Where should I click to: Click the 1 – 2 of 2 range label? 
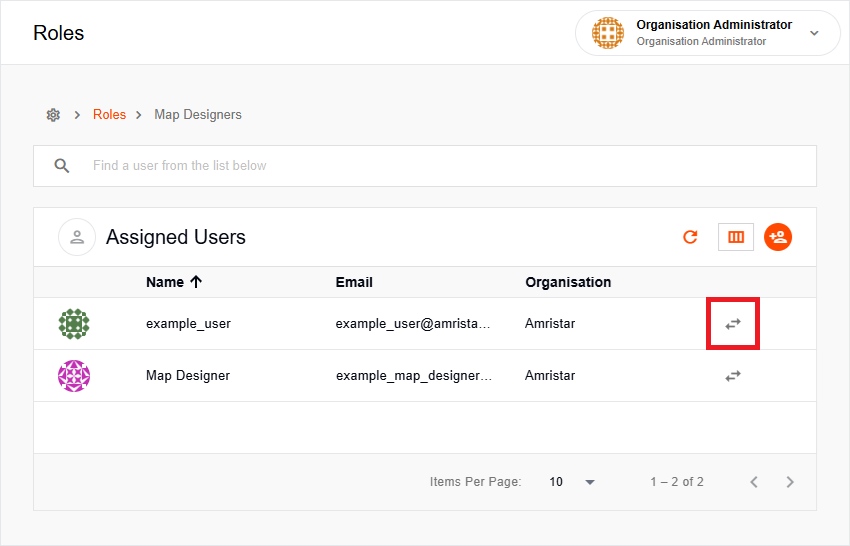click(677, 482)
